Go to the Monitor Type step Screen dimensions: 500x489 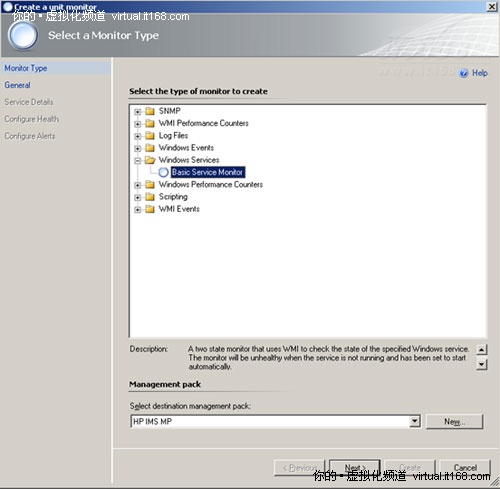(26, 68)
